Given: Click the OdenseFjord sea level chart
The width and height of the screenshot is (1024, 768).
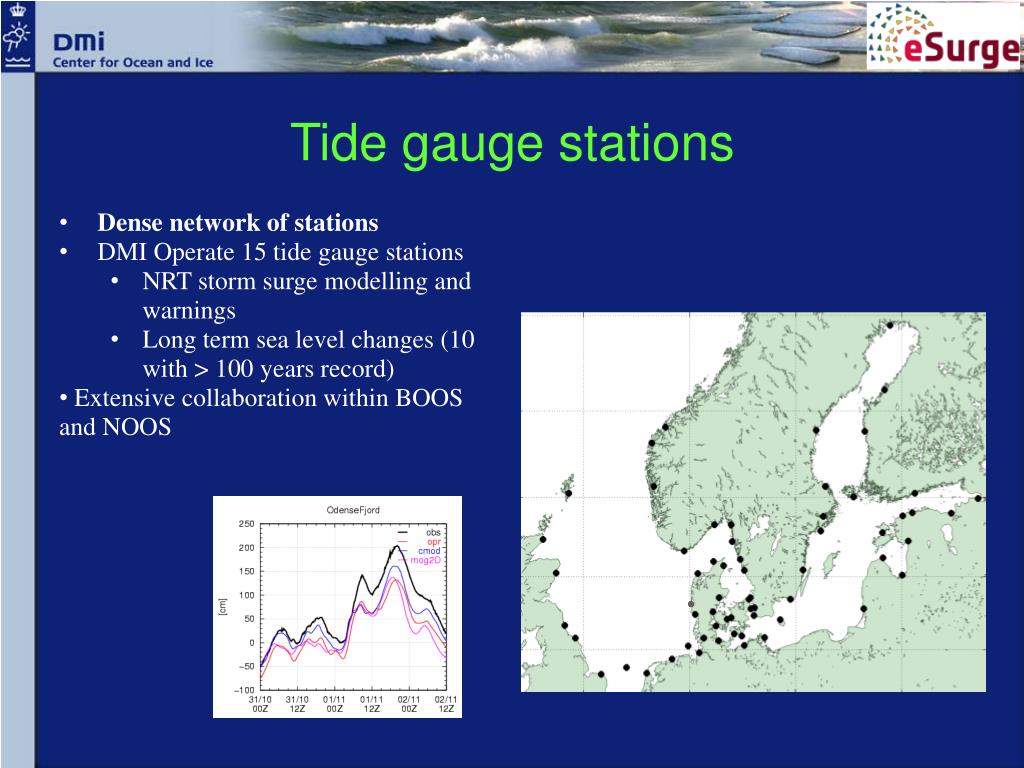Looking at the screenshot, I should click(x=338, y=607).
